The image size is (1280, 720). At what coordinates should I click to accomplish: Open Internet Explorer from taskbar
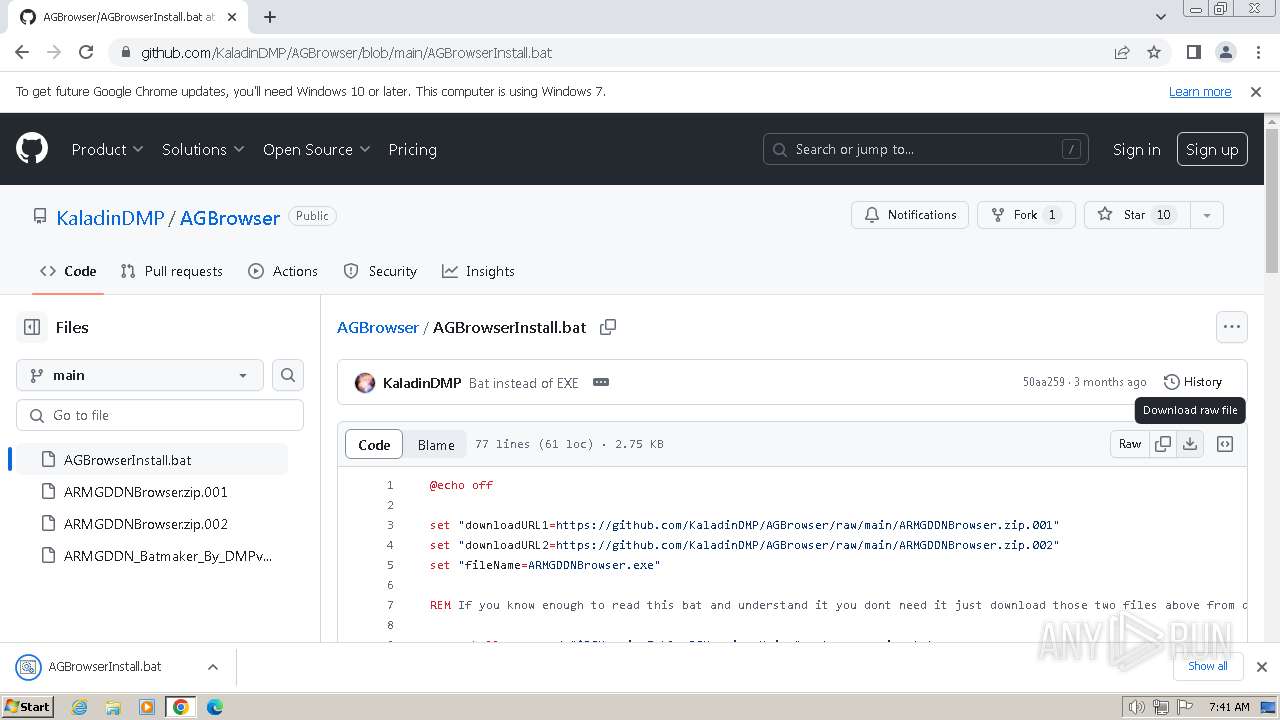pyautogui.click(x=80, y=707)
